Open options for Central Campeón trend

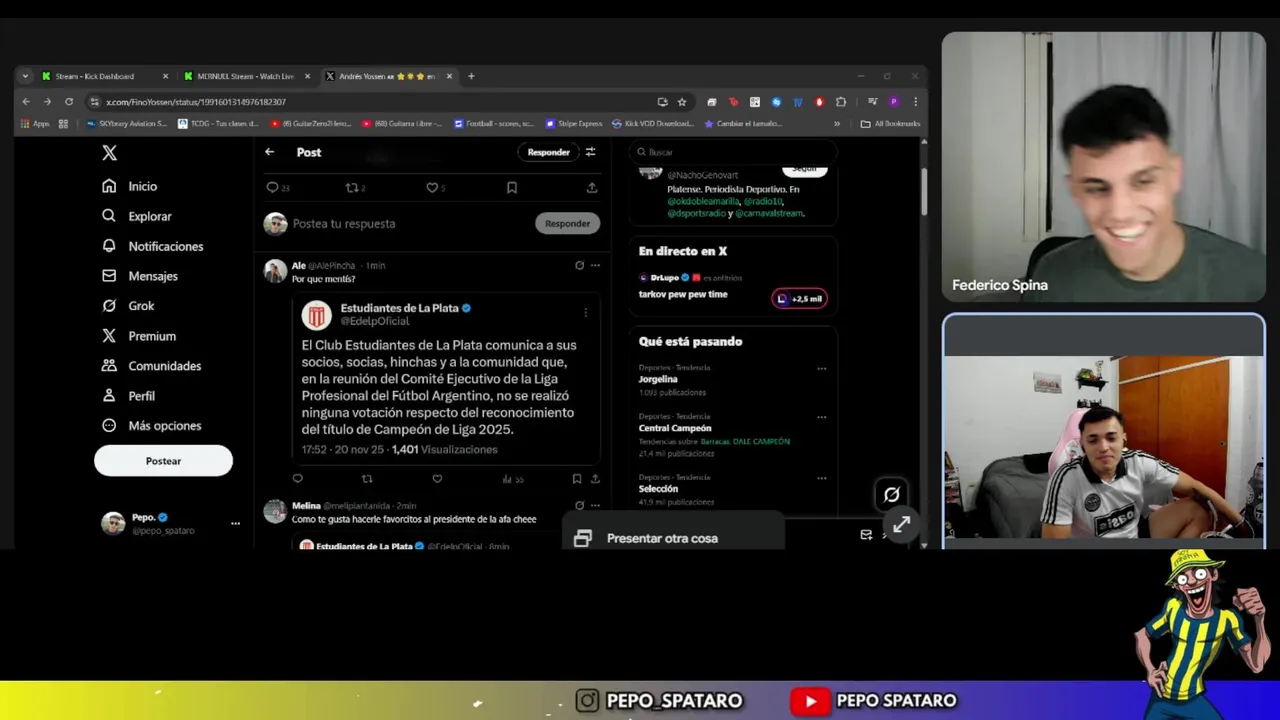[x=822, y=417]
